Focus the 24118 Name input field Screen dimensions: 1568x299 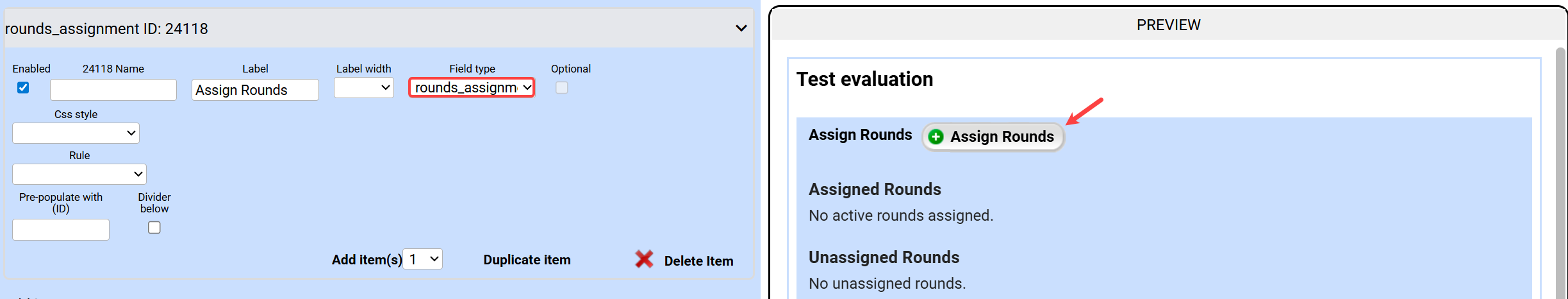[x=113, y=90]
